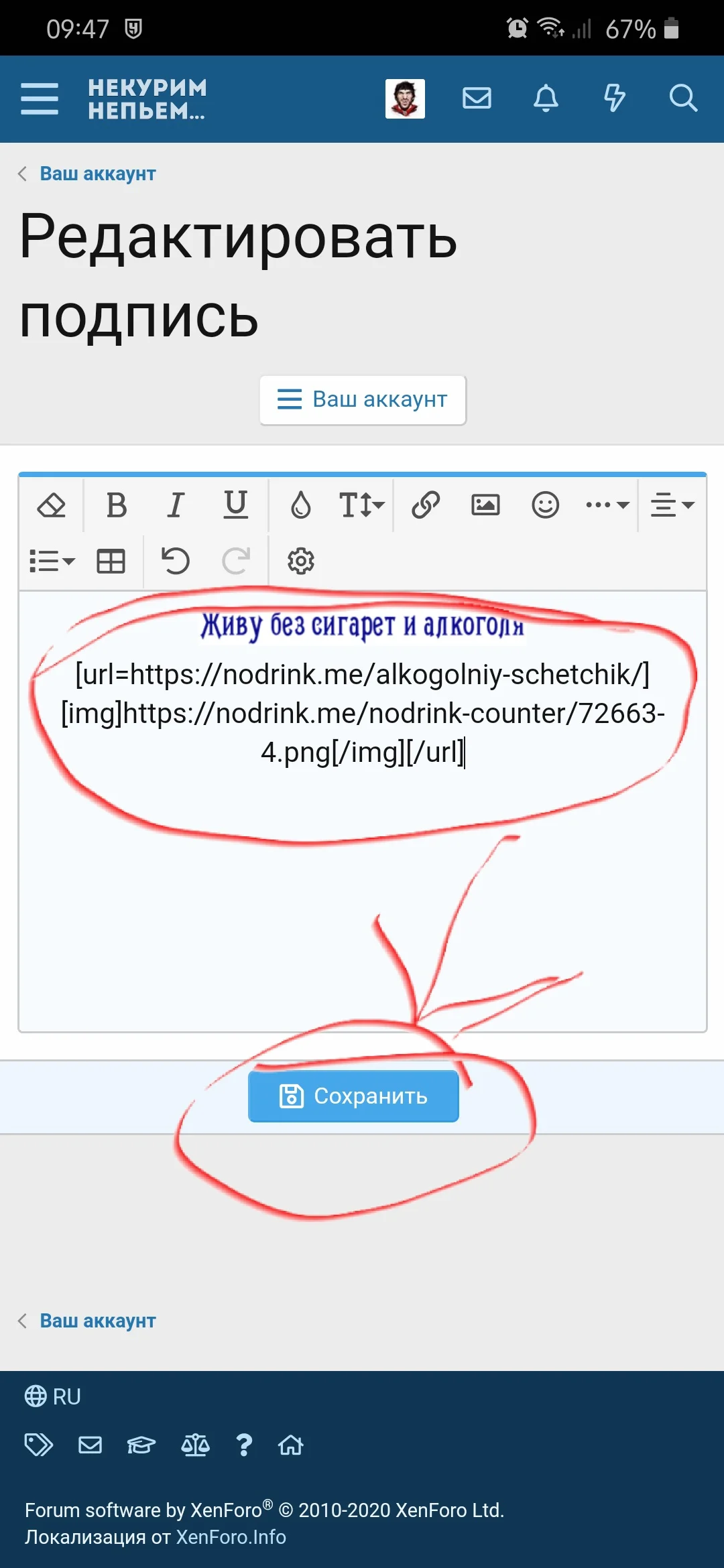Check the alarm icon in status bar
Viewport: 724px width, 1568px height.
click(517, 28)
